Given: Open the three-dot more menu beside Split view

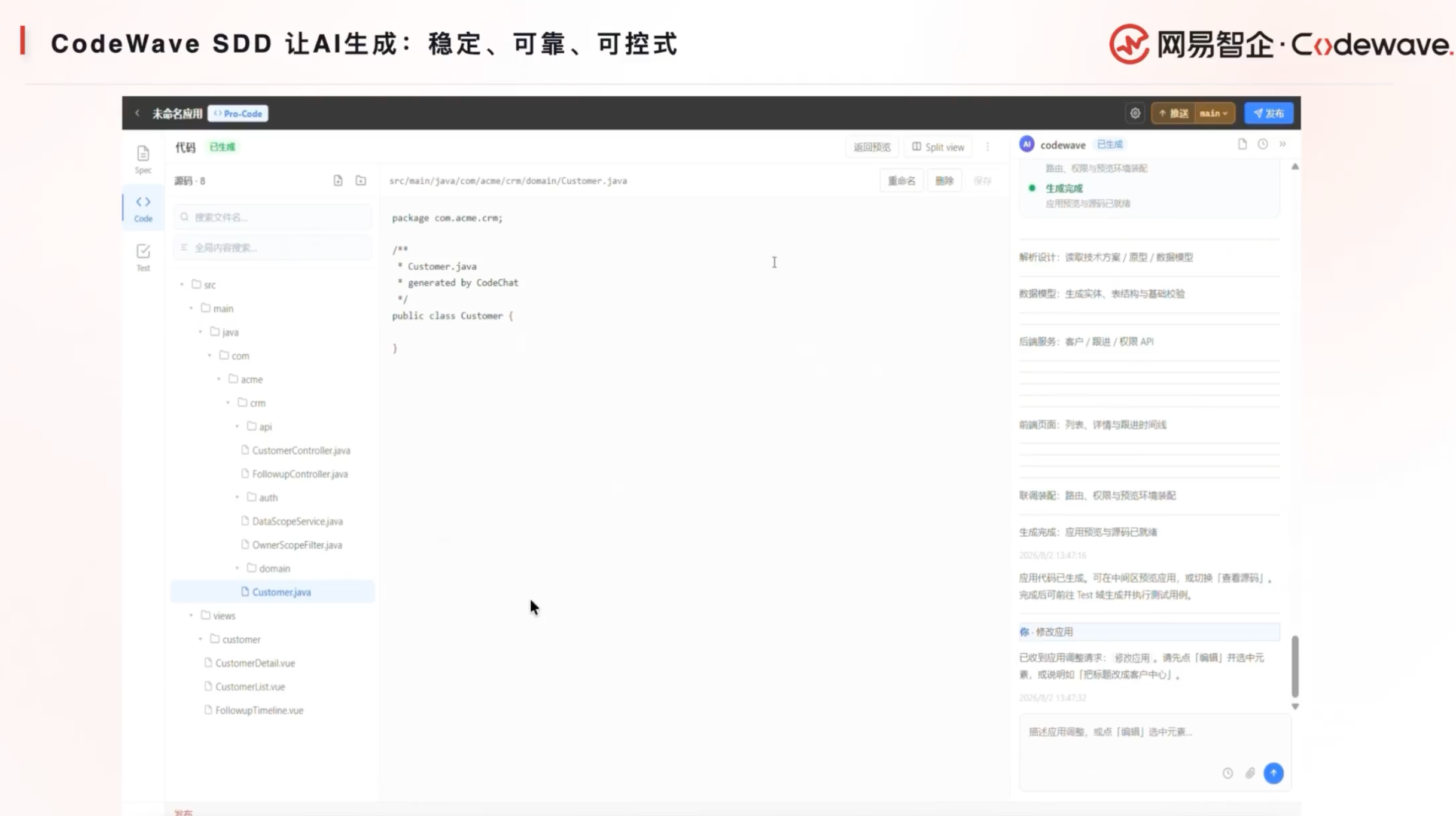Looking at the screenshot, I should pos(988,147).
